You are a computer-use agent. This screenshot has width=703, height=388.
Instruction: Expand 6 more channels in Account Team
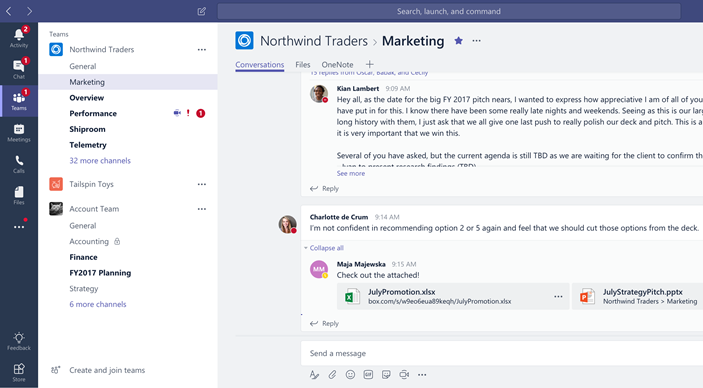coord(98,304)
